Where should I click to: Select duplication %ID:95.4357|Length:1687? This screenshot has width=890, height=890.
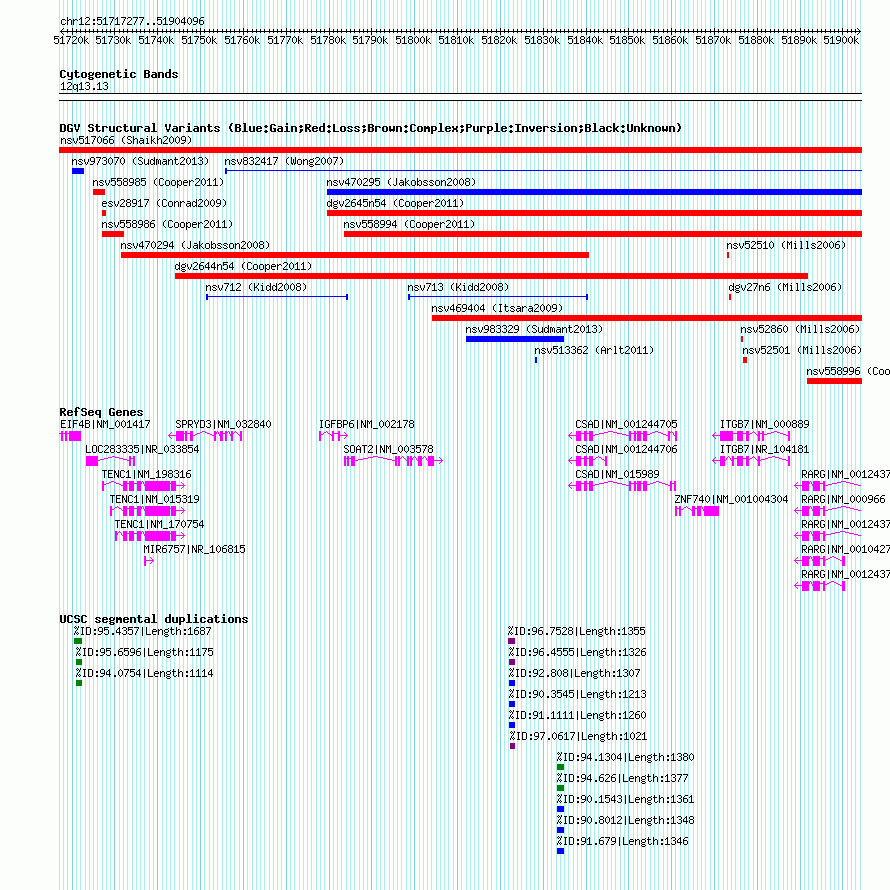click(x=78, y=641)
